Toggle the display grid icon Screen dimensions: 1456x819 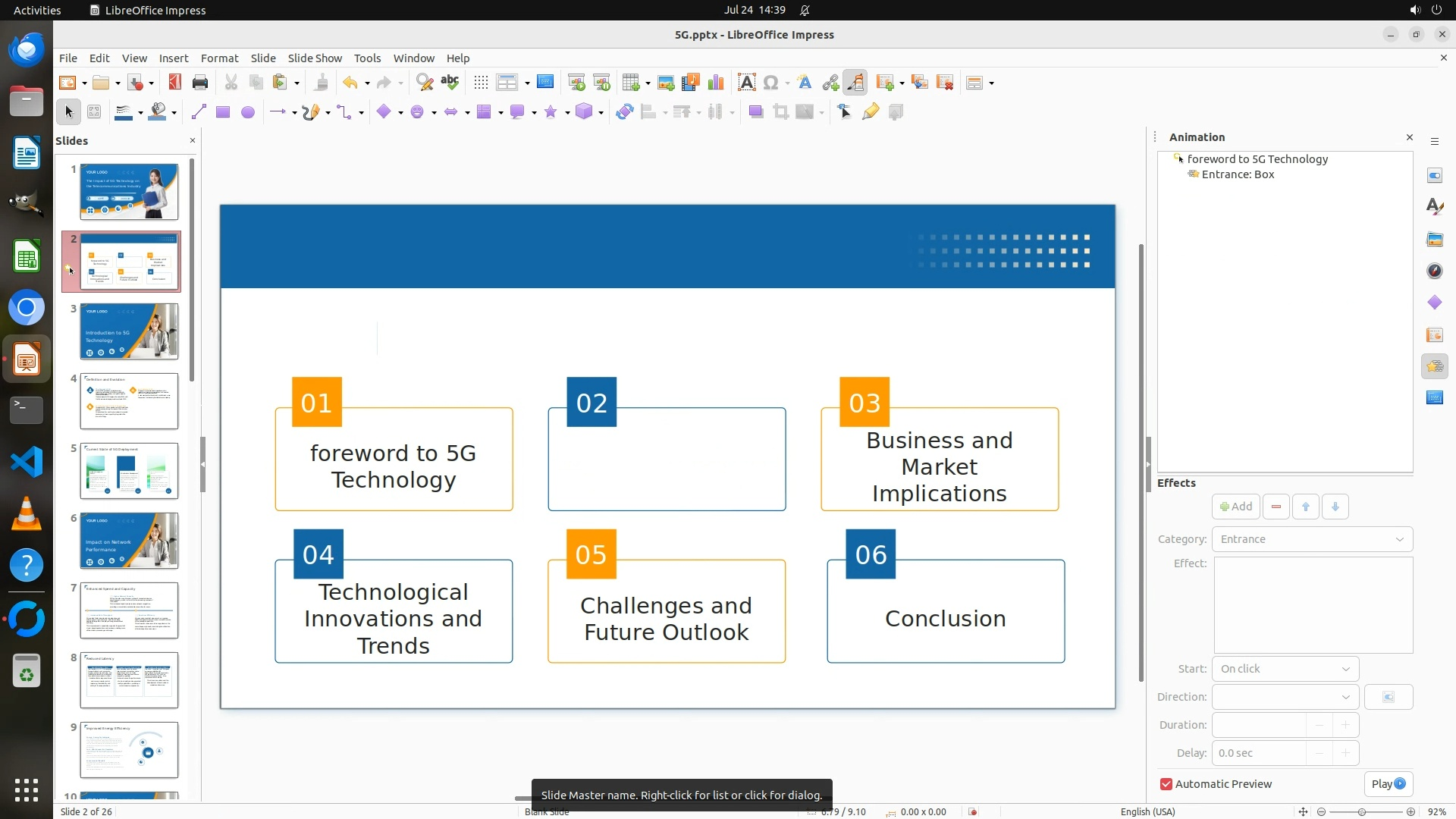tap(481, 83)
